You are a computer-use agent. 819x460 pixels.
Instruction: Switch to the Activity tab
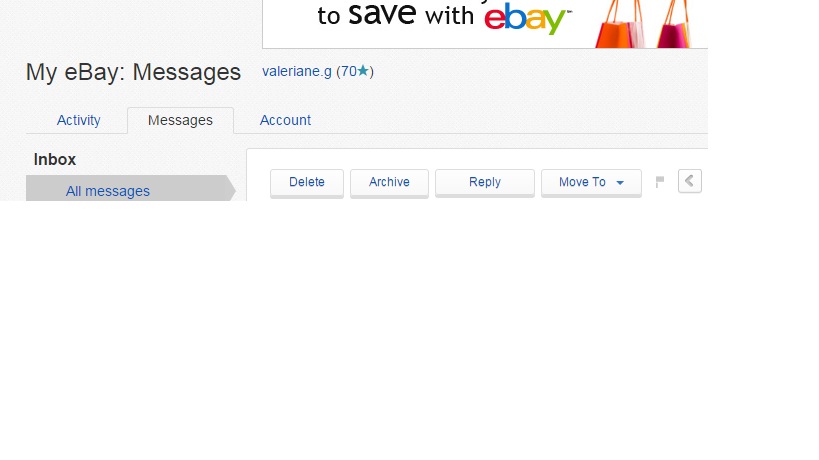tap(78, 120)
